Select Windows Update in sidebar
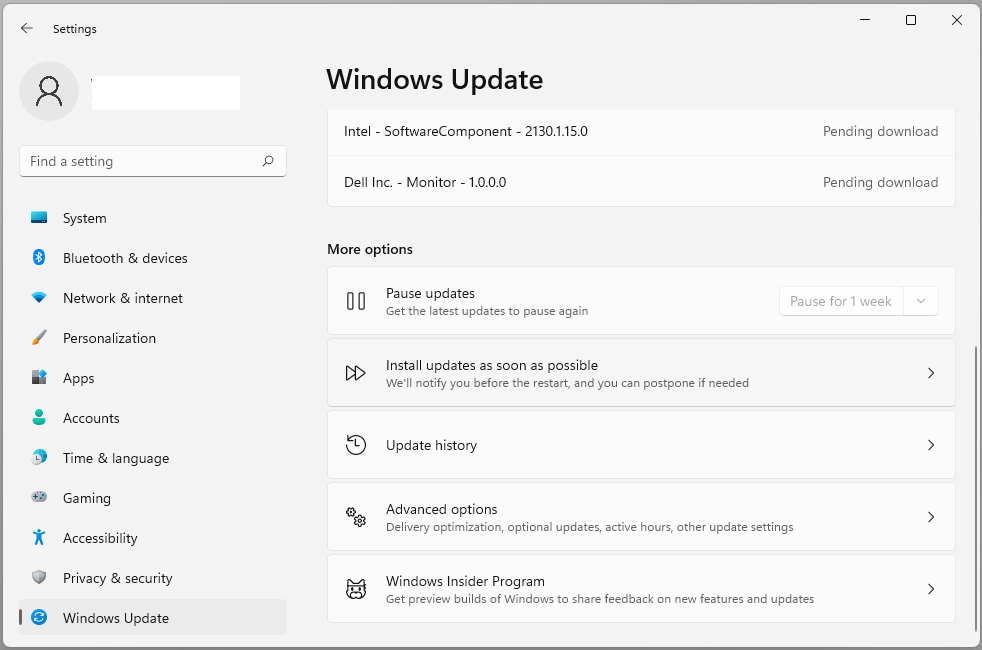 [153, 617]
